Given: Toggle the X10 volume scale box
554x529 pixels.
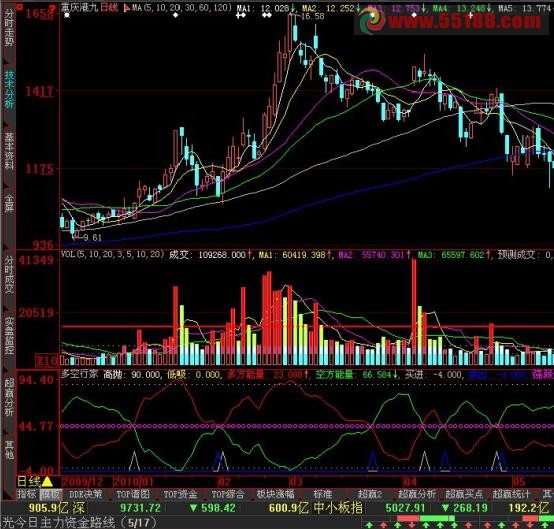Looking at the screenshot, I should (46, 360).
